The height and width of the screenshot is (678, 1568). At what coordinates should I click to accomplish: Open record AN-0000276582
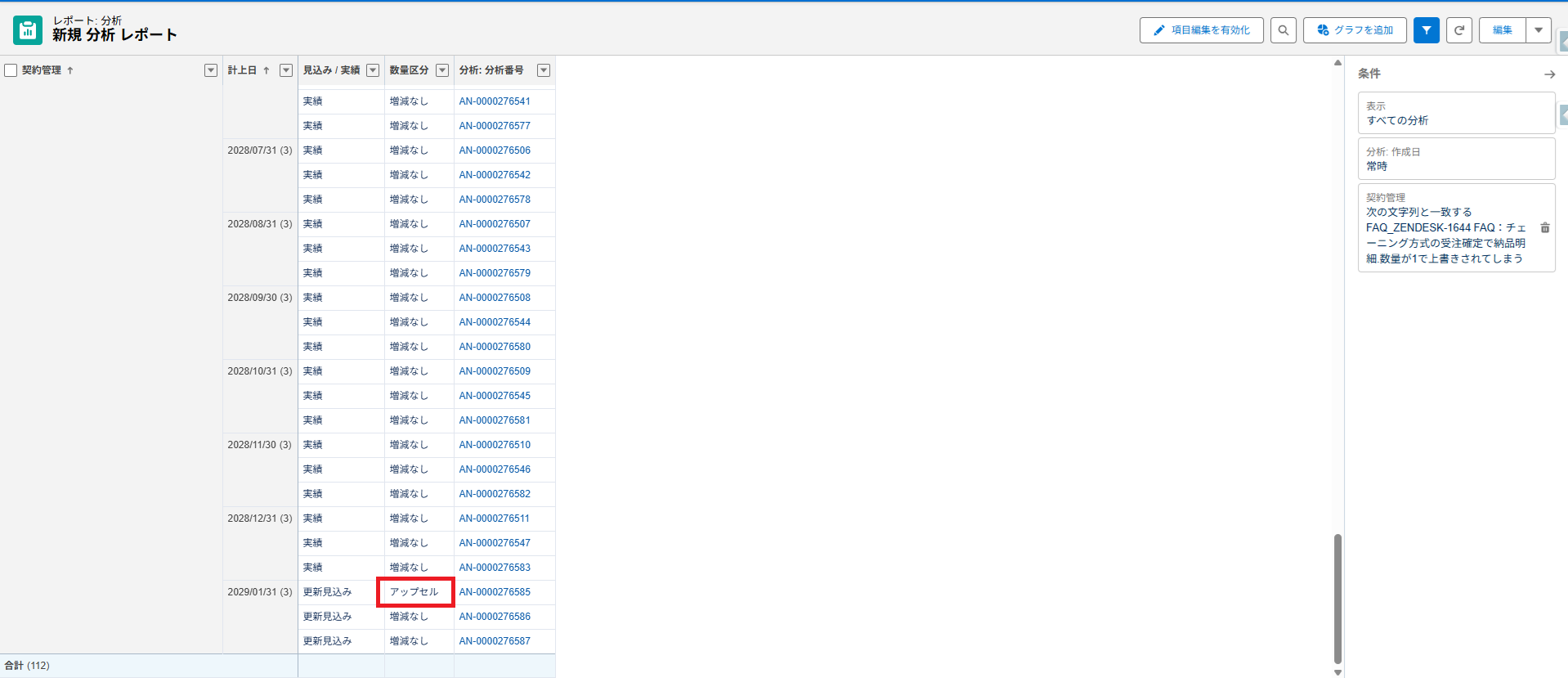(495, 494)
